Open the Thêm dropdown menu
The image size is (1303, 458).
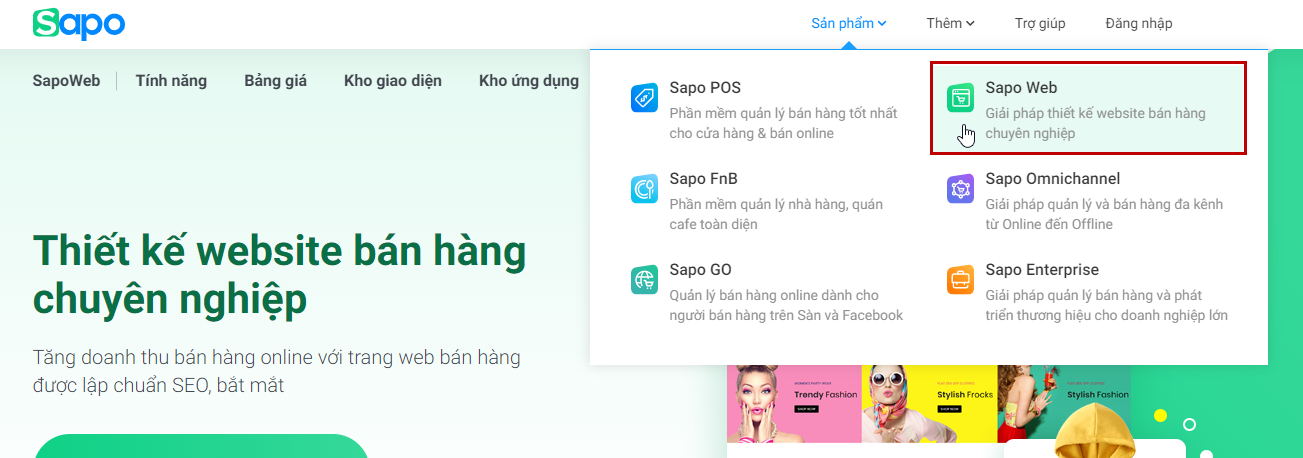(950, 23)
